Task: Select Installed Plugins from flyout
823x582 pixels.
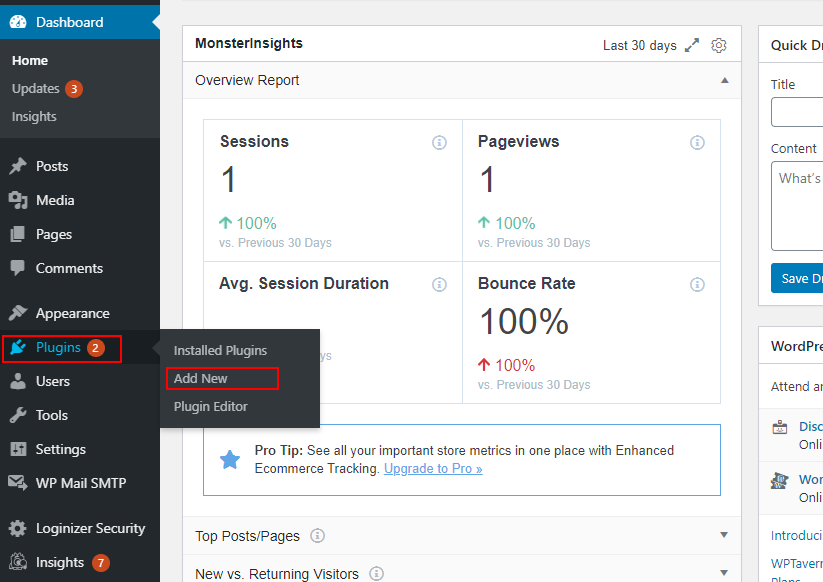Action: click(220, 351)
